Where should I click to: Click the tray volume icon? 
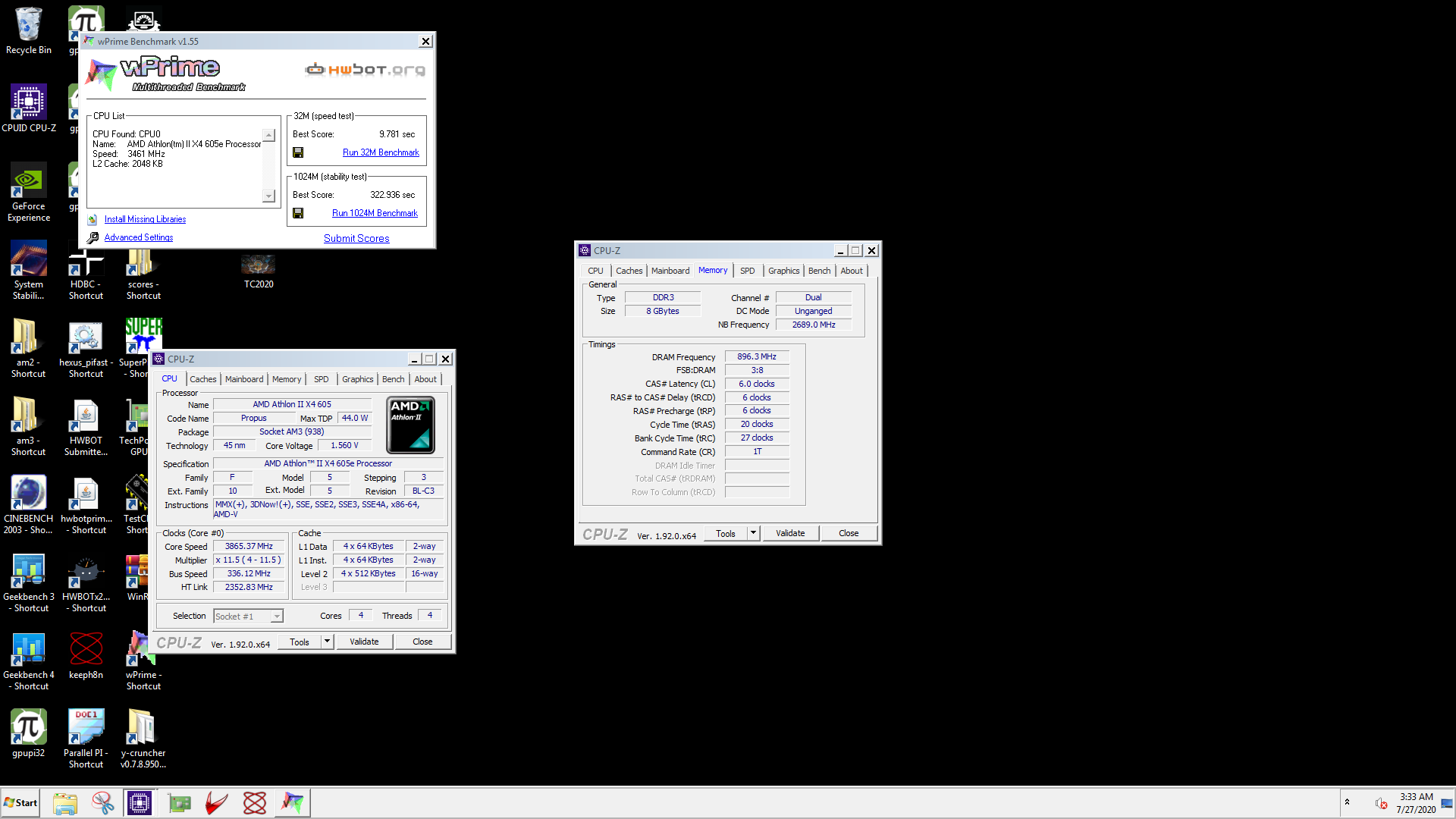coord(1381,803)
